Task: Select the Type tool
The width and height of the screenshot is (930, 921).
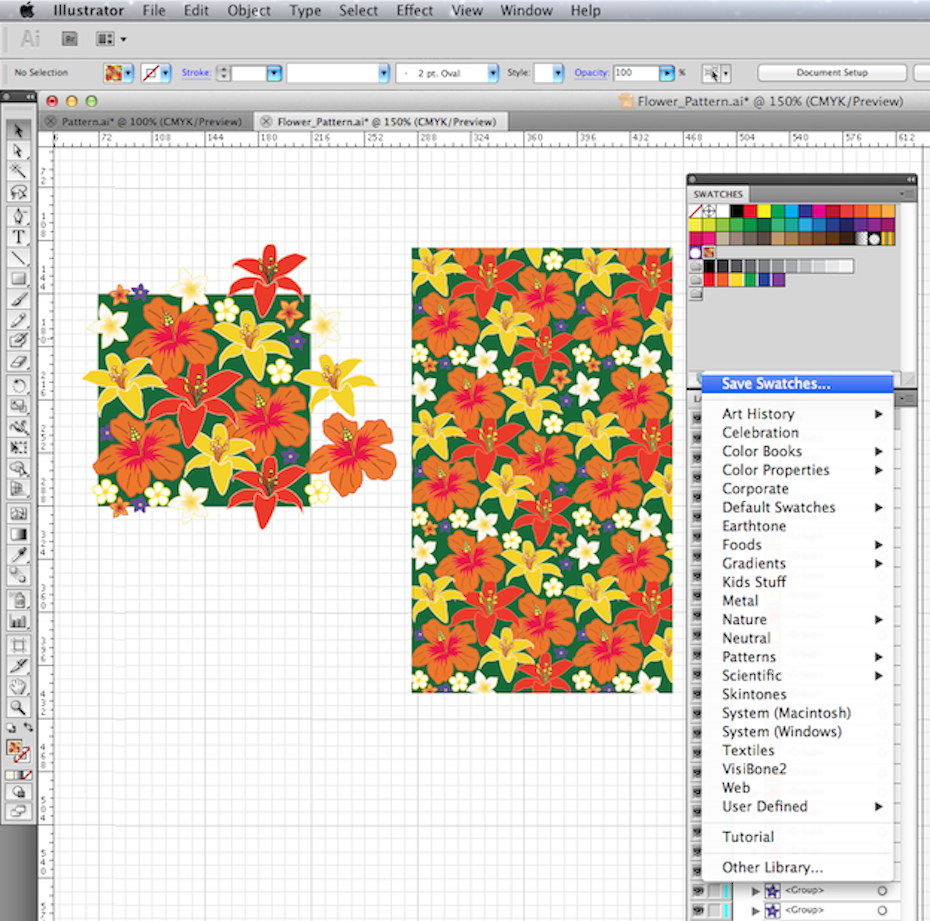Action: click(x=18, y=237)
